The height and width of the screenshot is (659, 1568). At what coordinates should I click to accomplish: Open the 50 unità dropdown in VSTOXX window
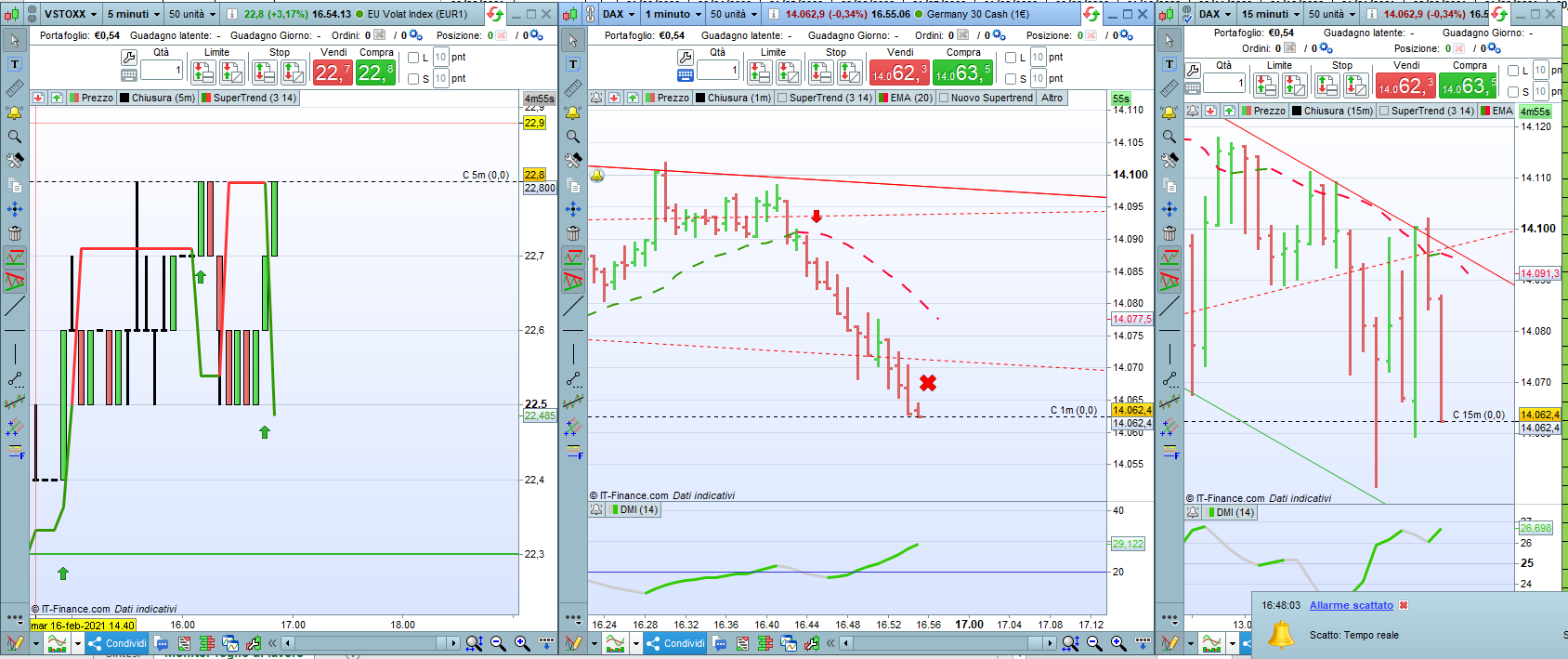click(191, 14)
